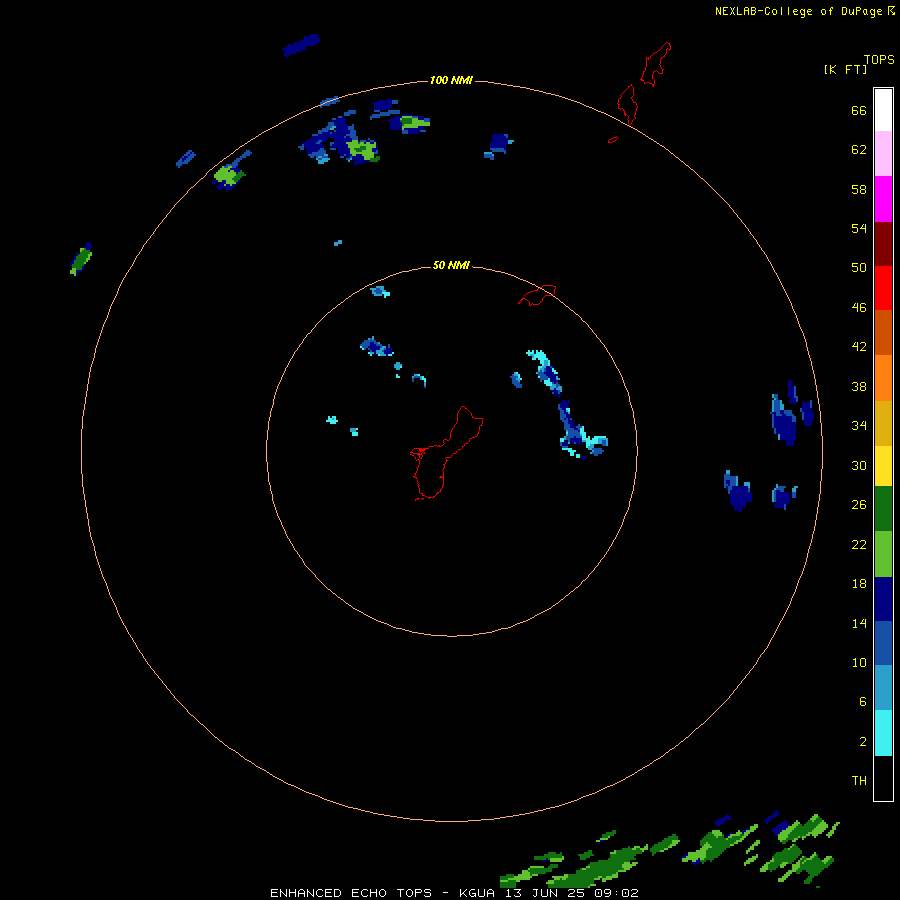The width and height of the screenshot is (900, 900).
Task: Click the '62' legend value
Action: click(859, 150)
